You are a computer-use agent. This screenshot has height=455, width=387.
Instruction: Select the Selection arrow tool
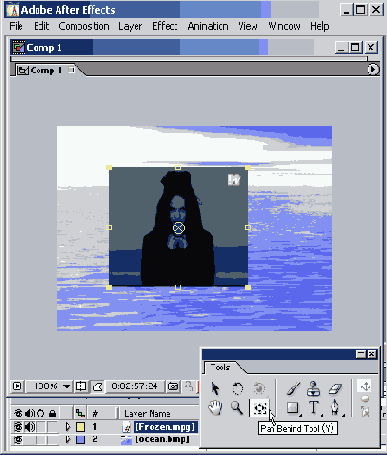tap(215, 389)
